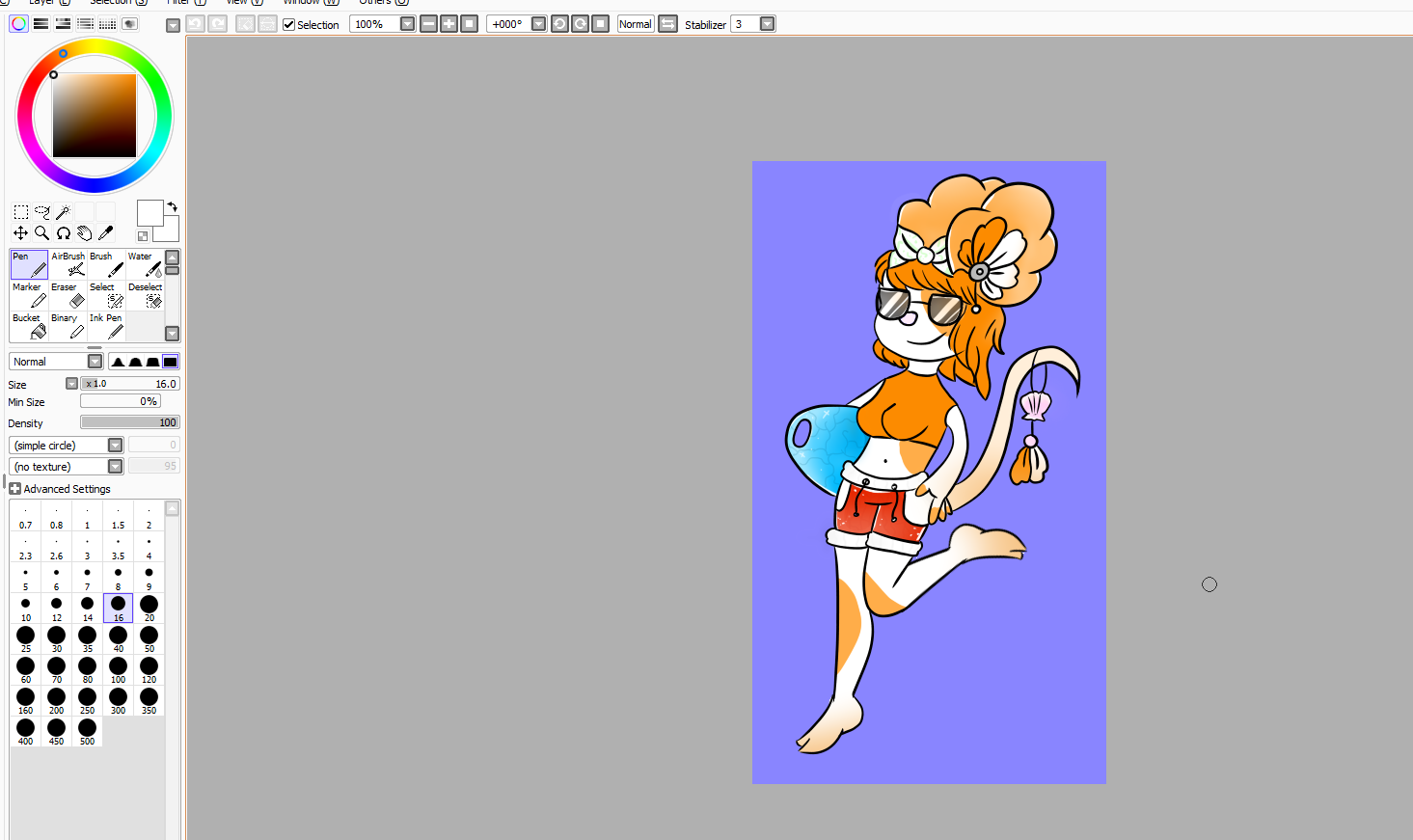This screenshot has height=840, width=1413.
Task: Click the Normal view mode button
Action: pyautogui.click(x=636, y=24)
